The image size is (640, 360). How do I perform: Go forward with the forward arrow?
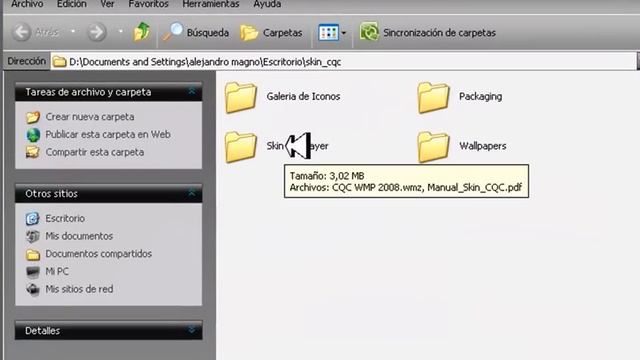(x=97, y=32)
